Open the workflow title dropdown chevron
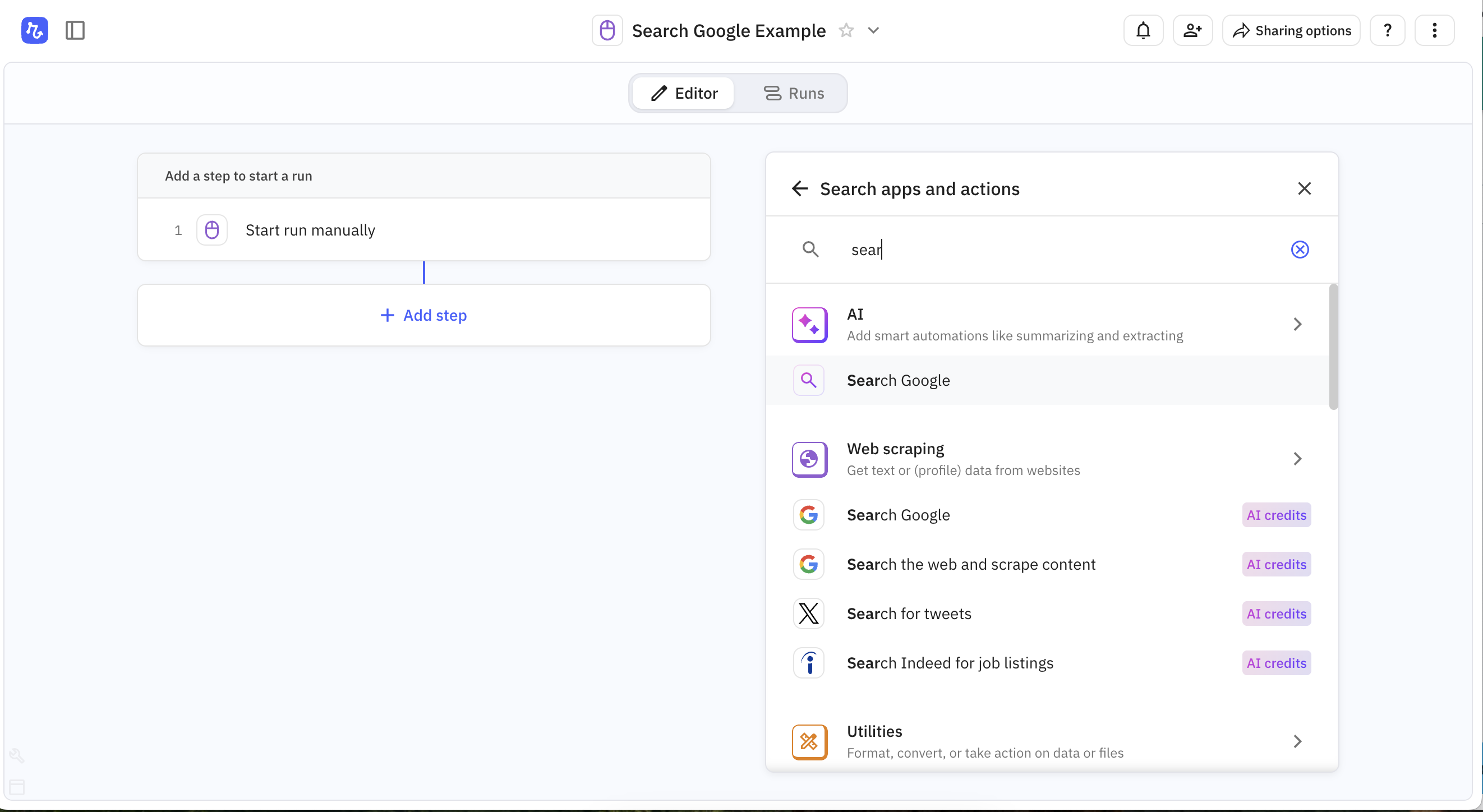1483x812 pixels. pos(873,30)
